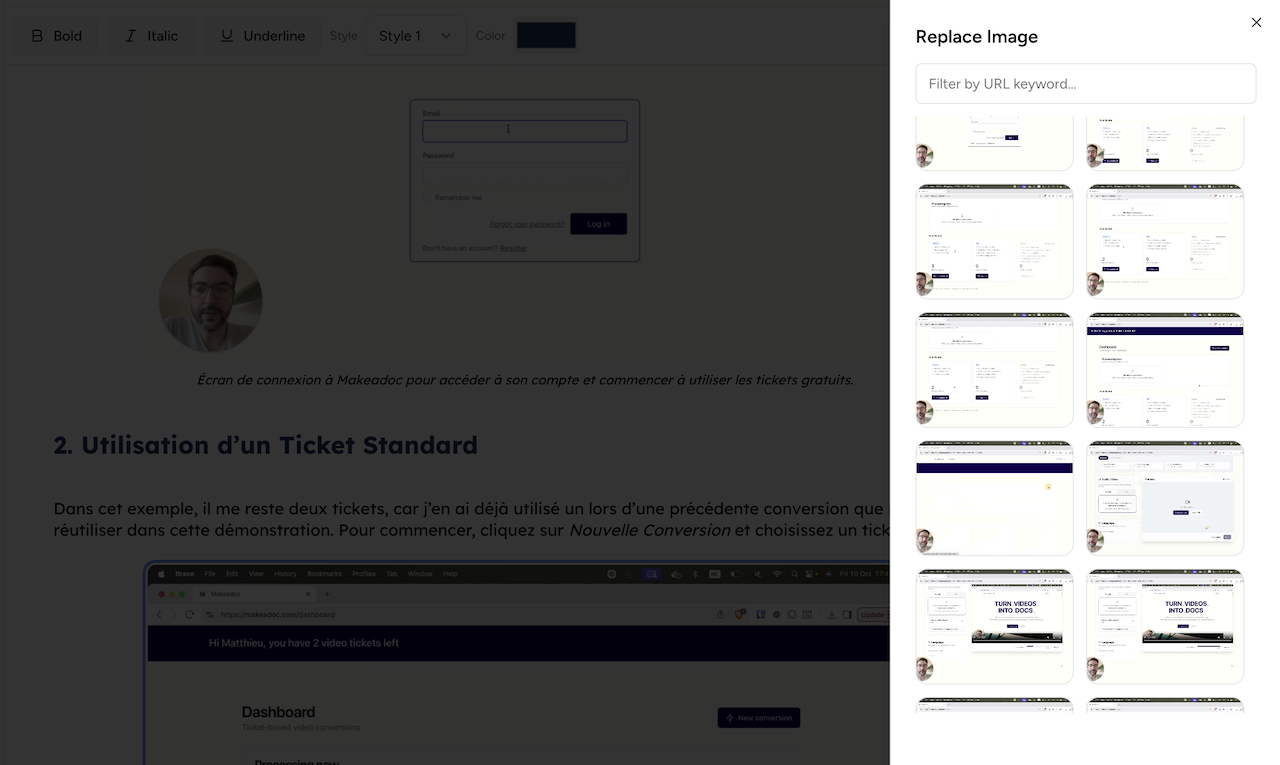Choose the partially visible login form thumbnail
The height and width of the screenshot is (765, 1280).
coord(994,142)
